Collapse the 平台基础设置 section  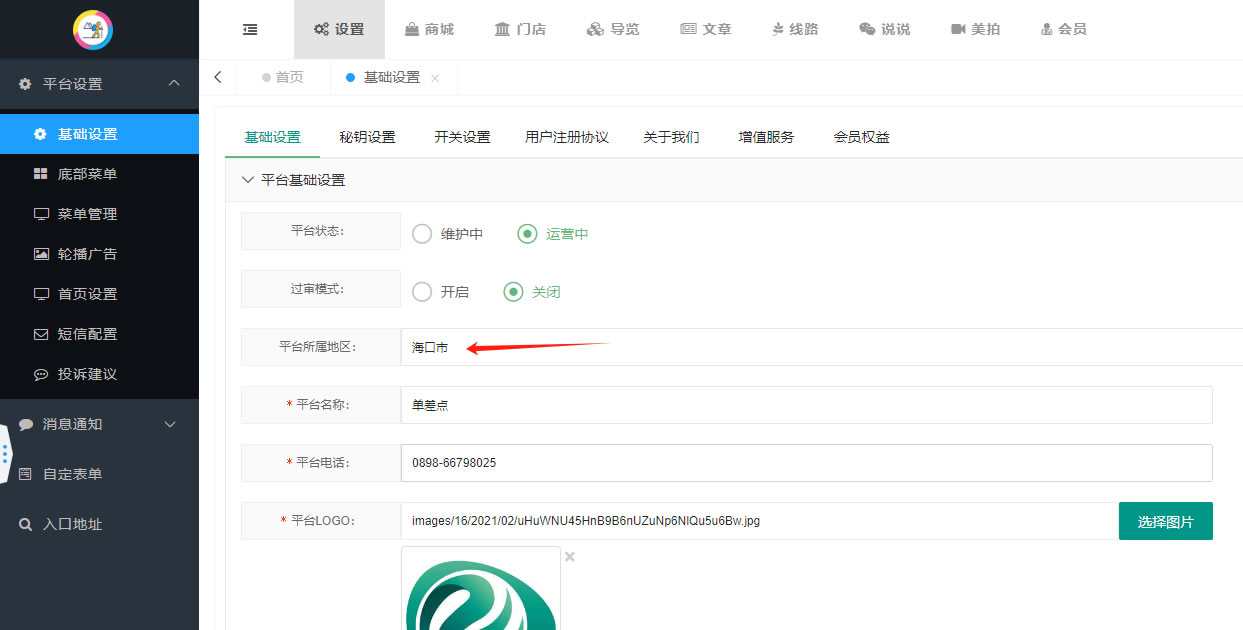point(248,180)
